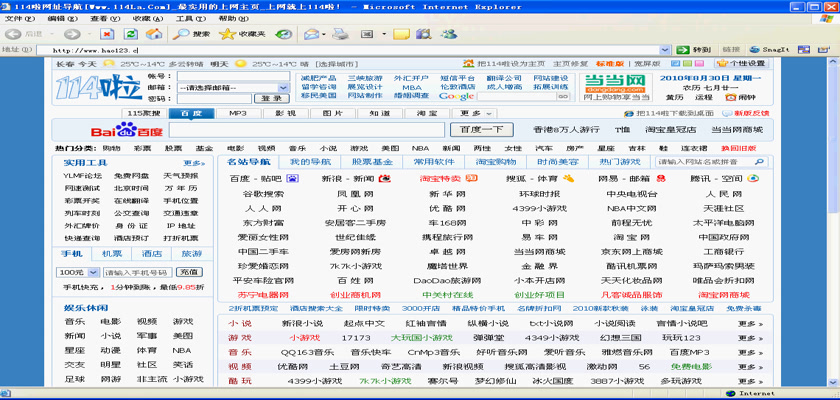Screen dimensions: 840x400
Task: Switch to the 股票基金 navigation tab
Action: point(372,162)
